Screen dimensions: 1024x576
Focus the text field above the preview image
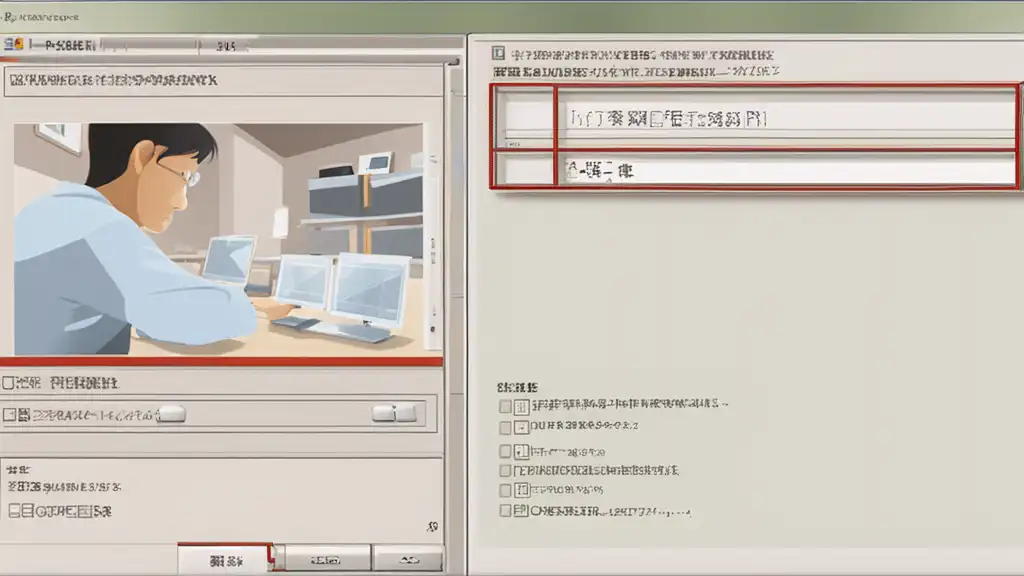pyautogui.click(x=223, y=82)
